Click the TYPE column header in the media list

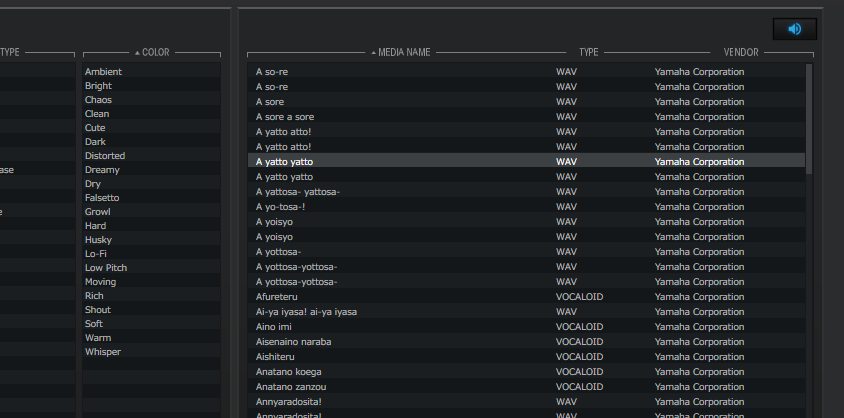(588, 52)
